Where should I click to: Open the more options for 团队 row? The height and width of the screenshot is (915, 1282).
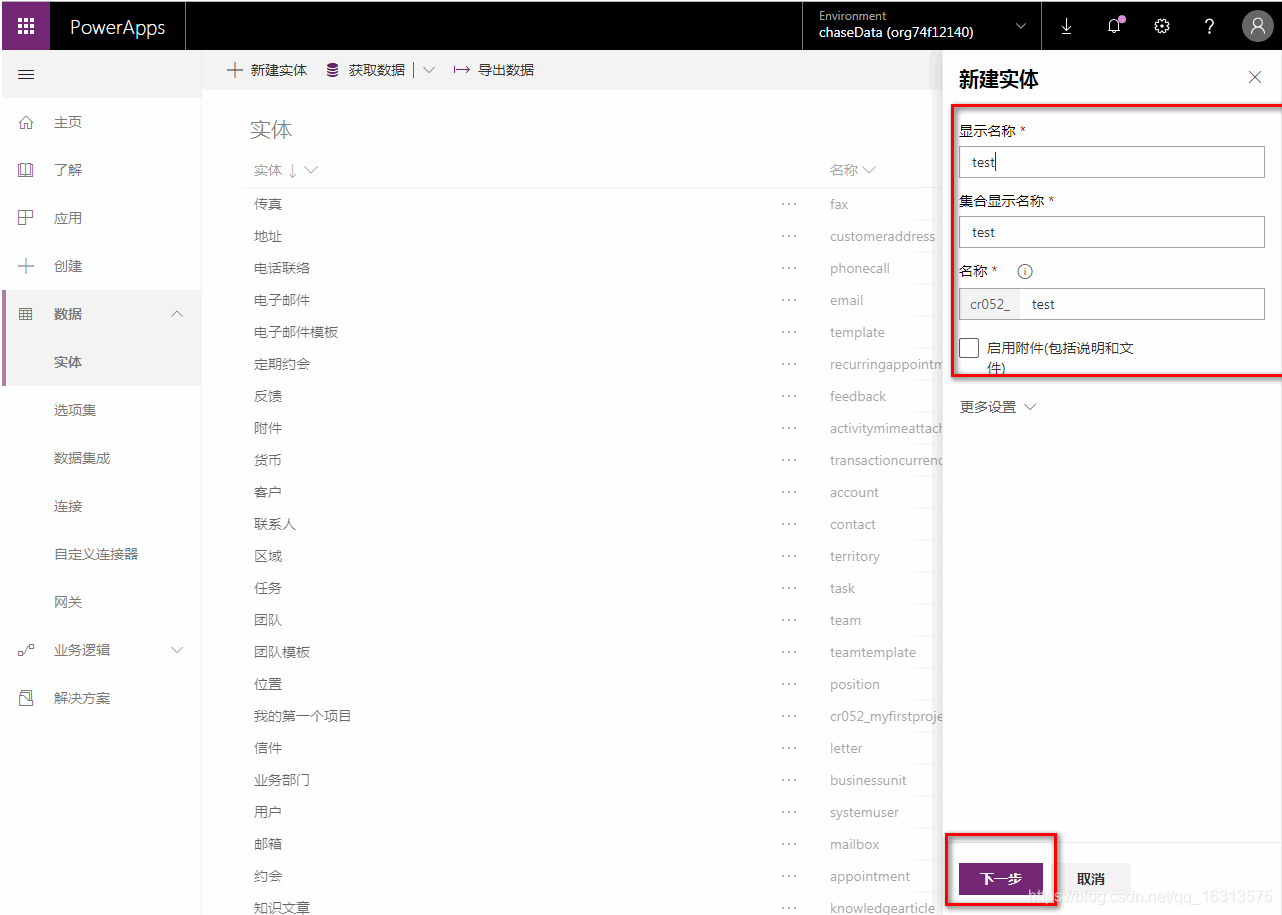coord(789,620)
